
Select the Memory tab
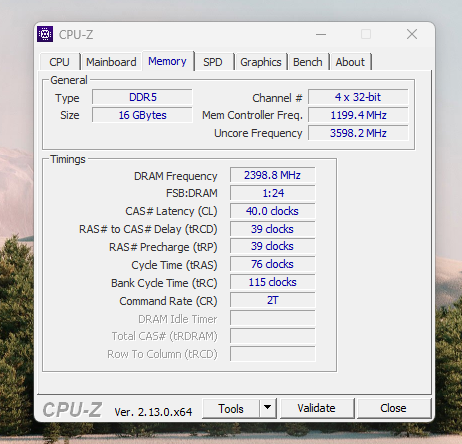click(168, 61)
